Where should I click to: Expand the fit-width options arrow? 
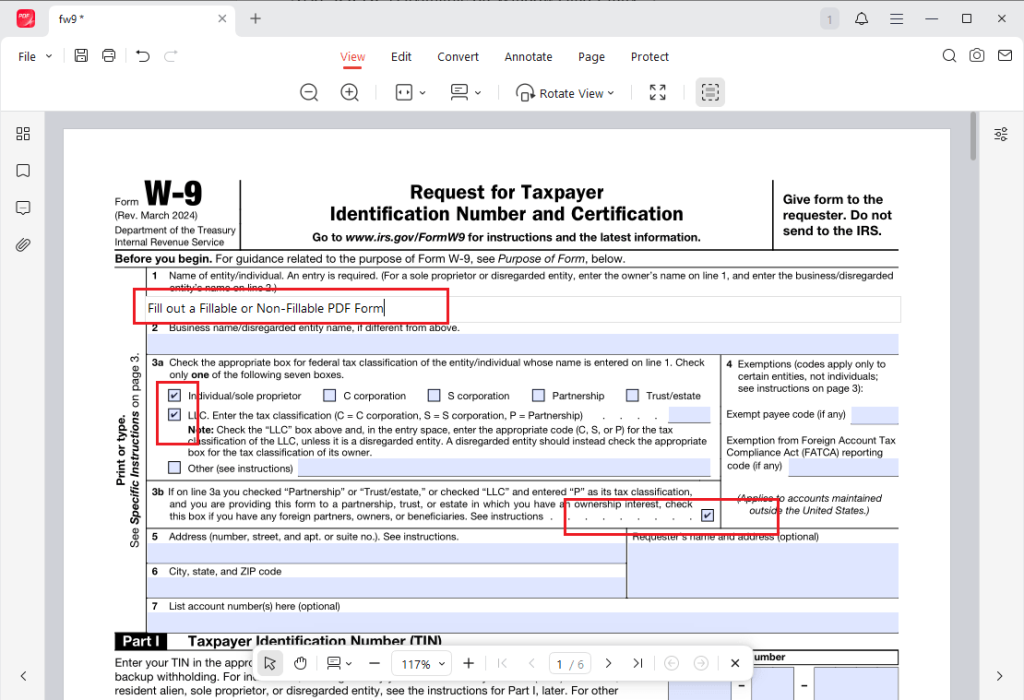point(423,93)
